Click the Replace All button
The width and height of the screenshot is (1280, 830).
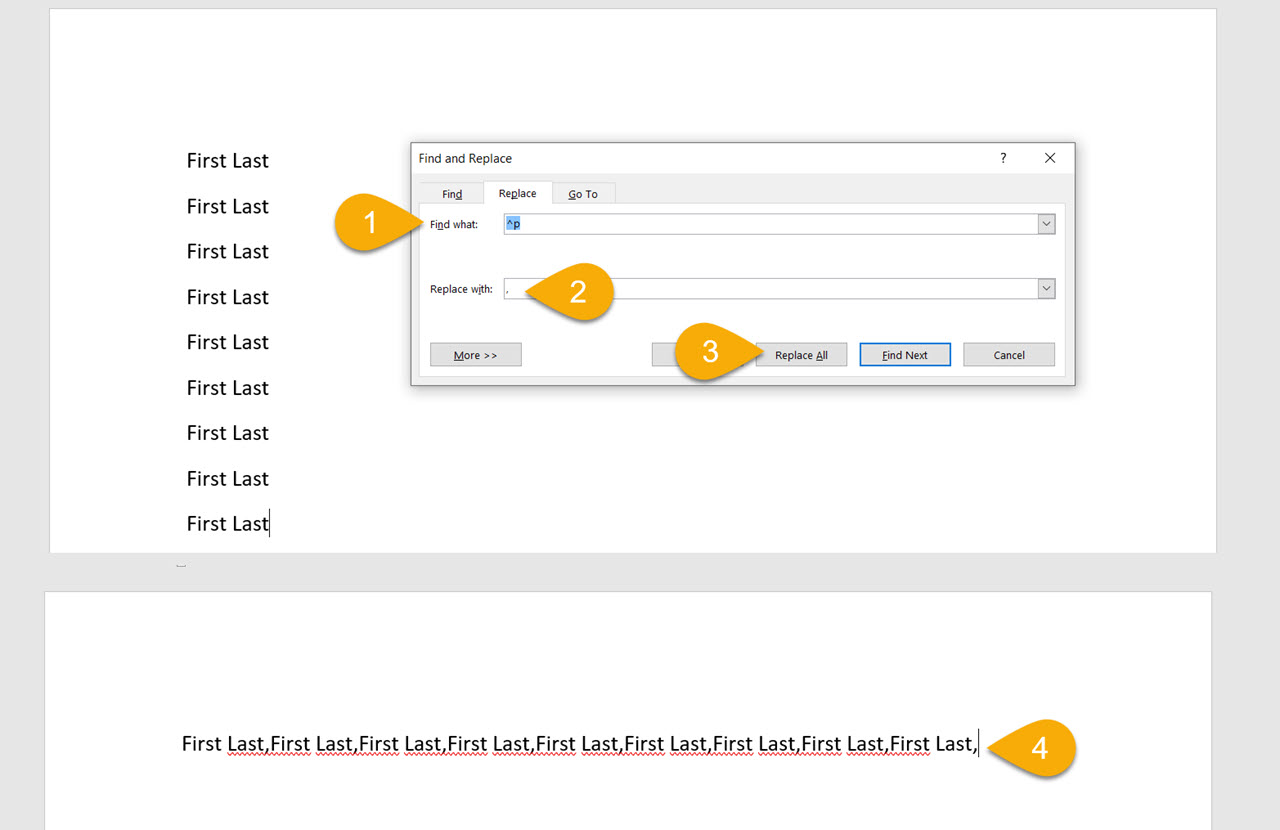801,354
